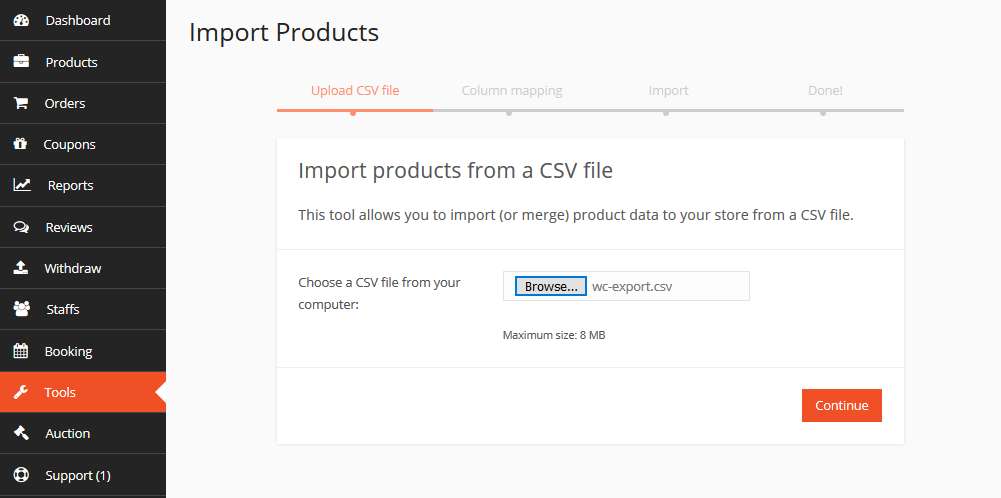
Task: Click the orange Continue button
Action: (841, 405)
